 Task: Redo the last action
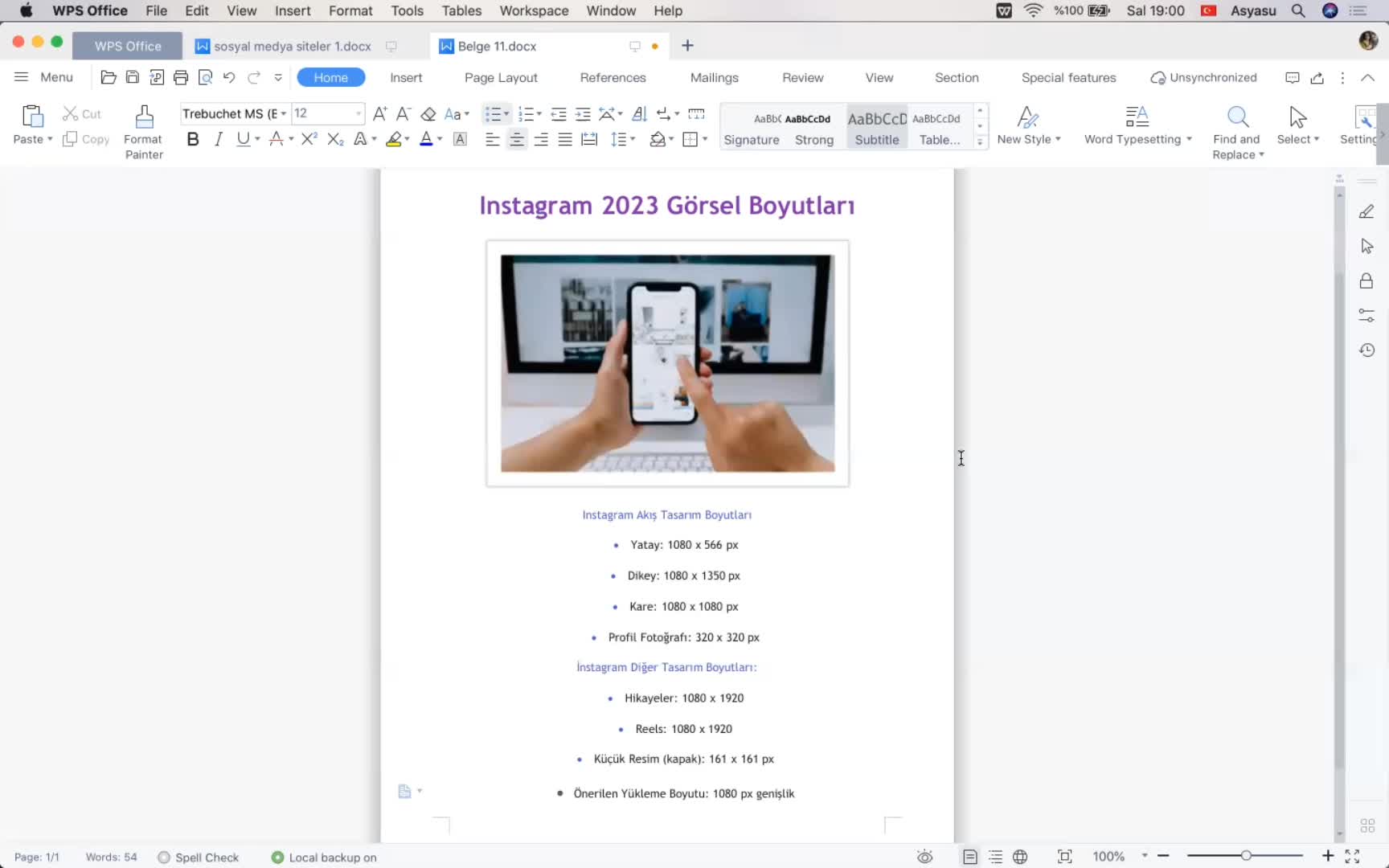254,77
